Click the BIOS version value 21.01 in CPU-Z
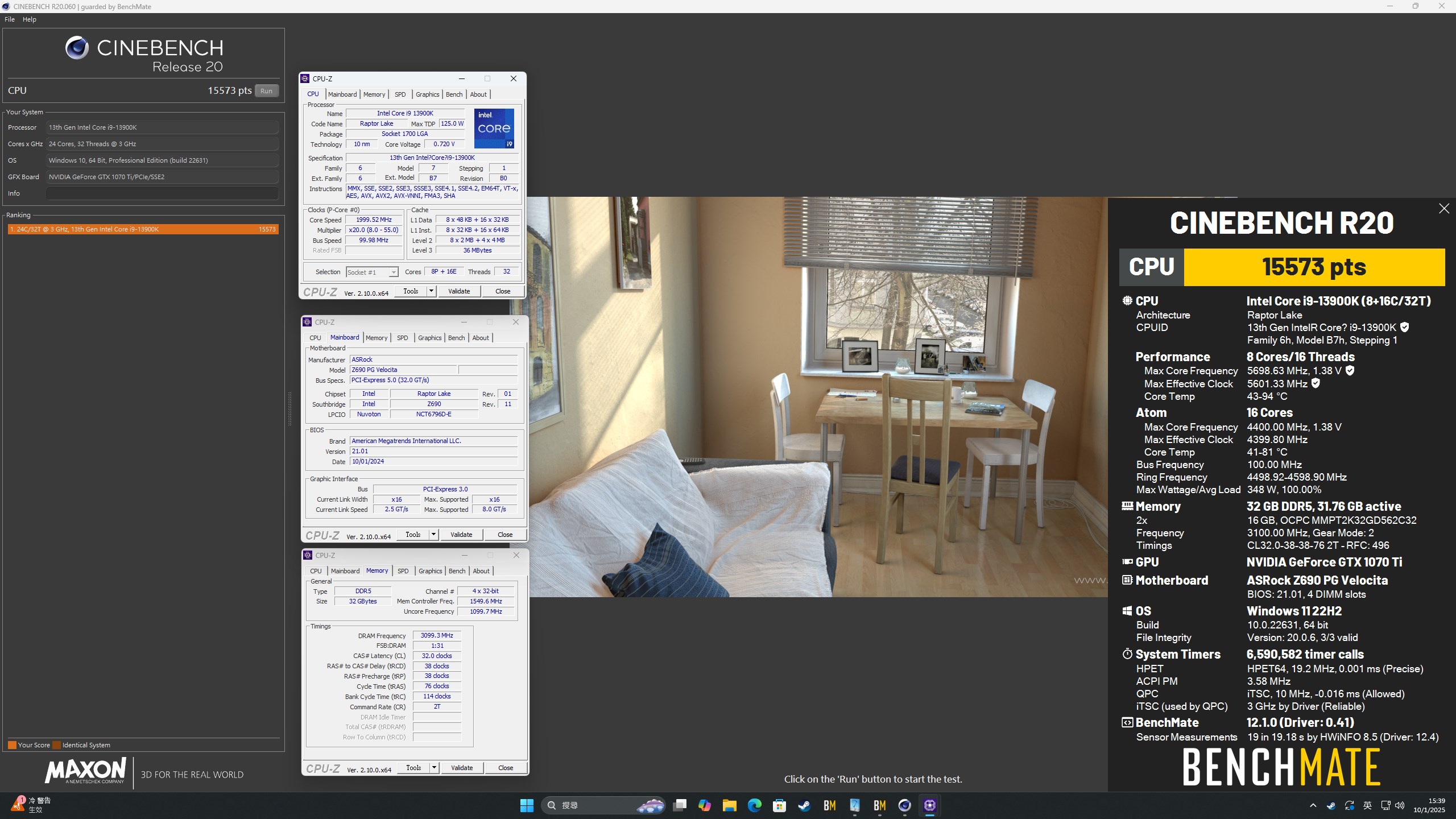 pos(434,451)
